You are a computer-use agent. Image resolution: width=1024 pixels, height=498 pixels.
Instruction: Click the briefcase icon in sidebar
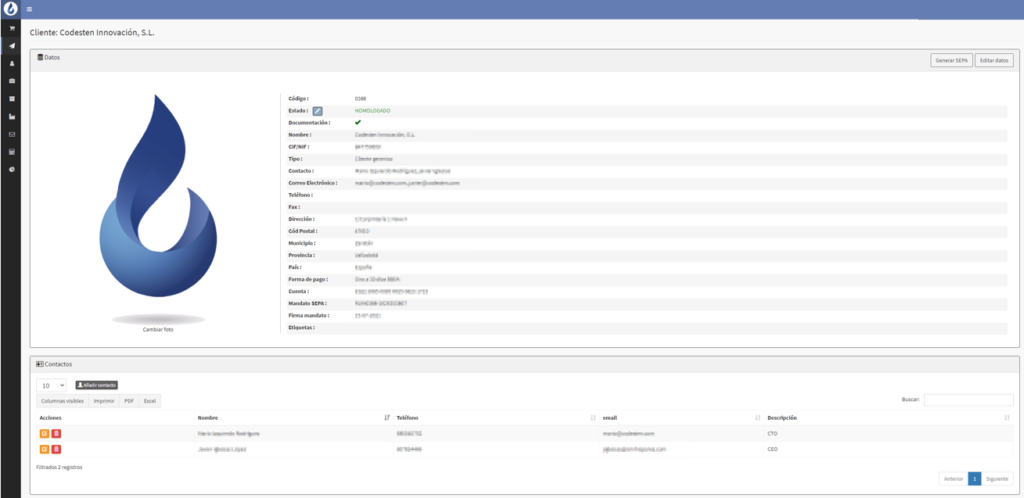[x=12, y=80]
